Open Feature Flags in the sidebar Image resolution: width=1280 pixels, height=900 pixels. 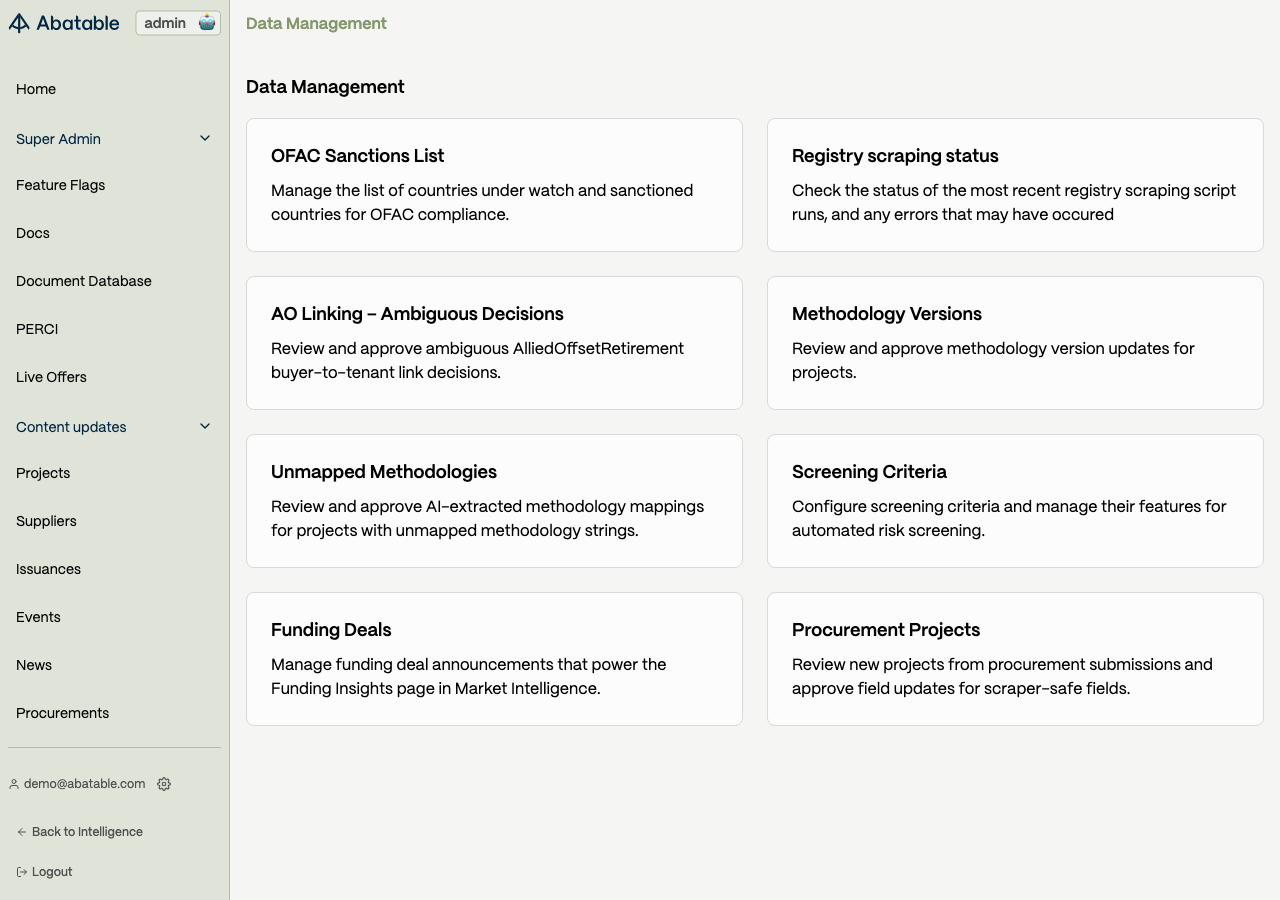[60, 185]
